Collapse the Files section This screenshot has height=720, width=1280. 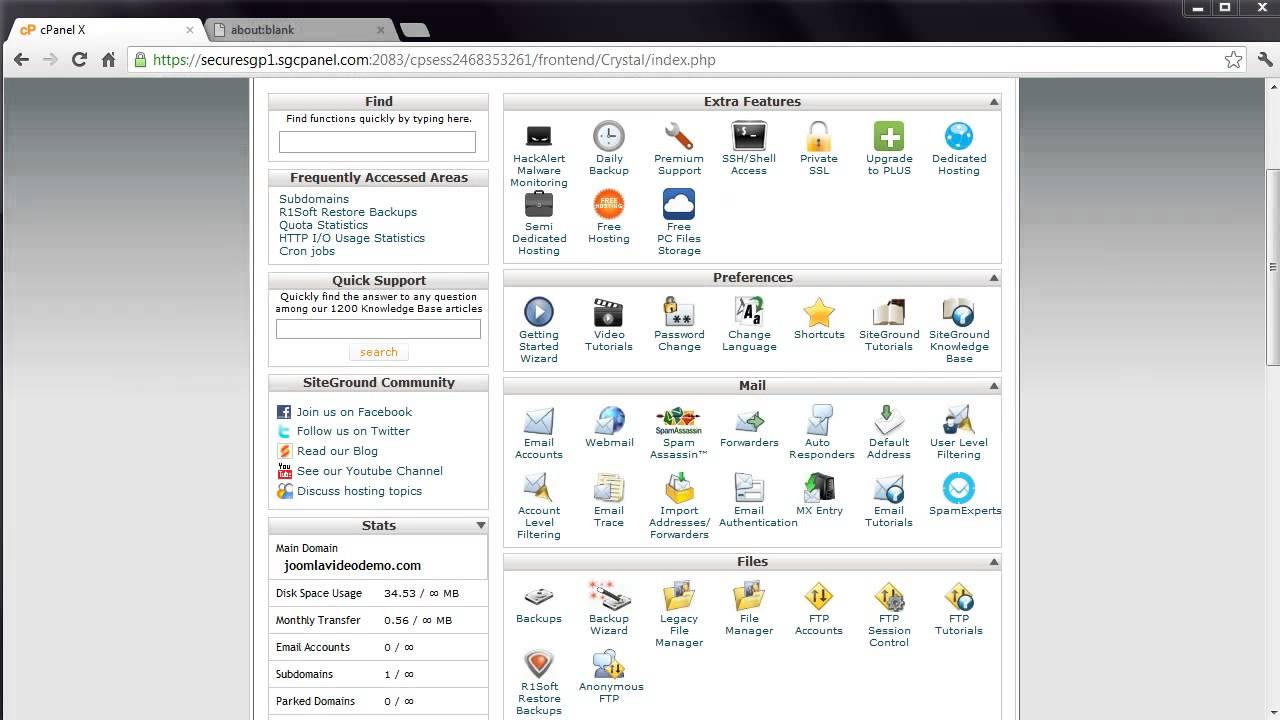994,562
